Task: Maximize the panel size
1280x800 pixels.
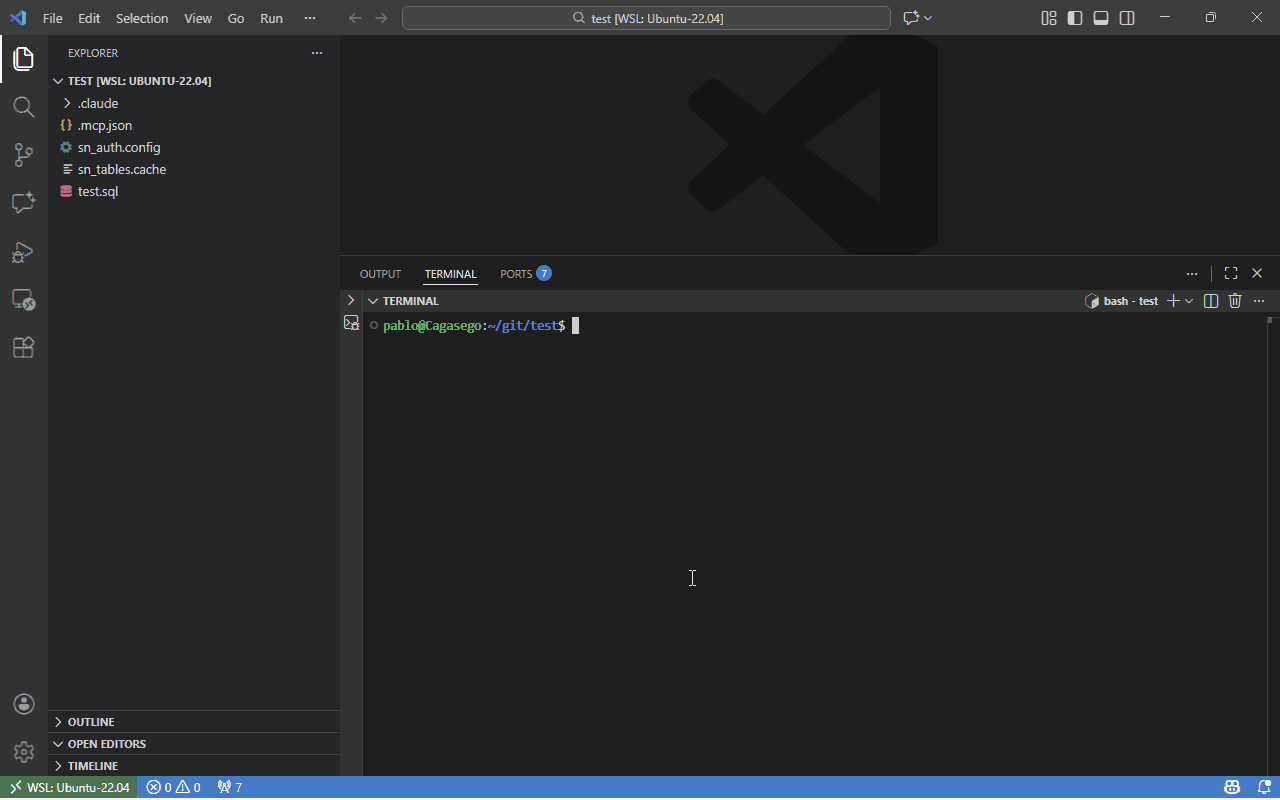Action: 1231,273
